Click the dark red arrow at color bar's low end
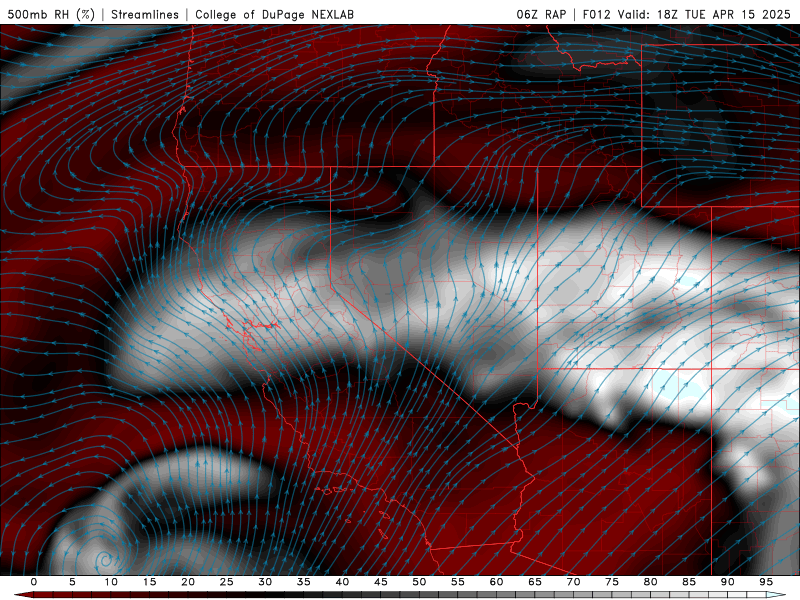800x600 pixels. pos(23,595)
